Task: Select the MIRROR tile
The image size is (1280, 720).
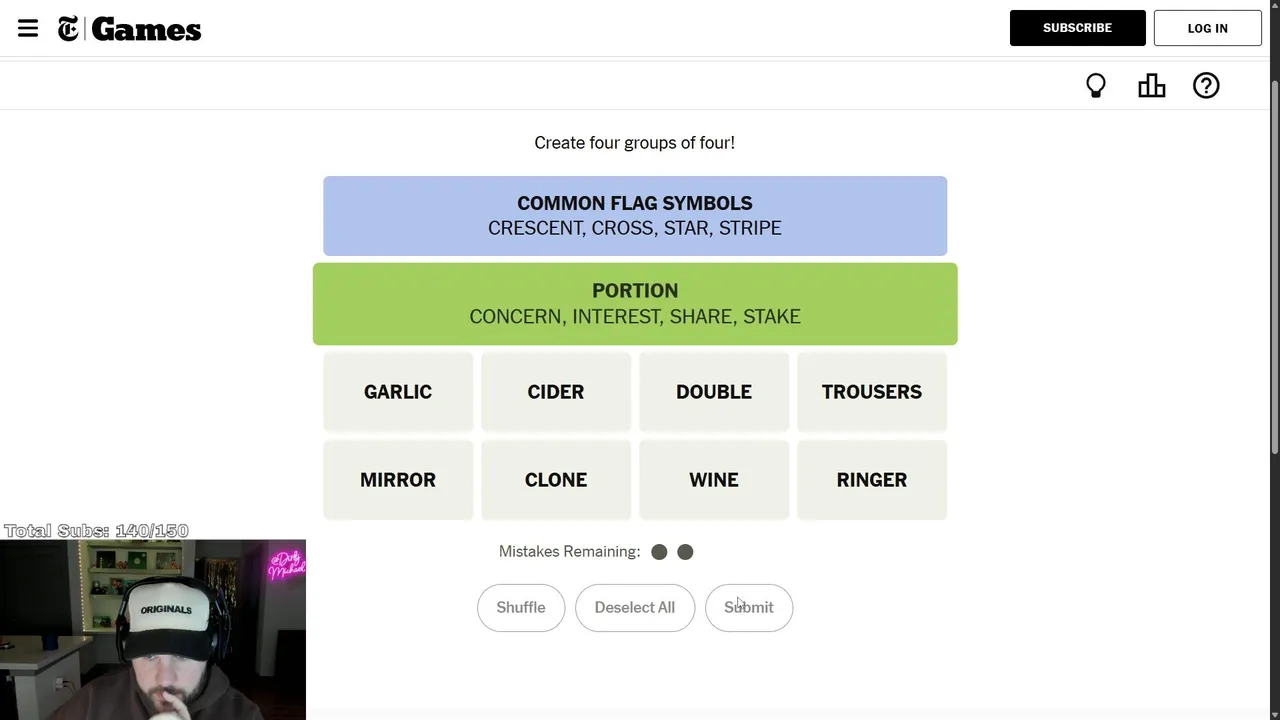Action: 398,480
